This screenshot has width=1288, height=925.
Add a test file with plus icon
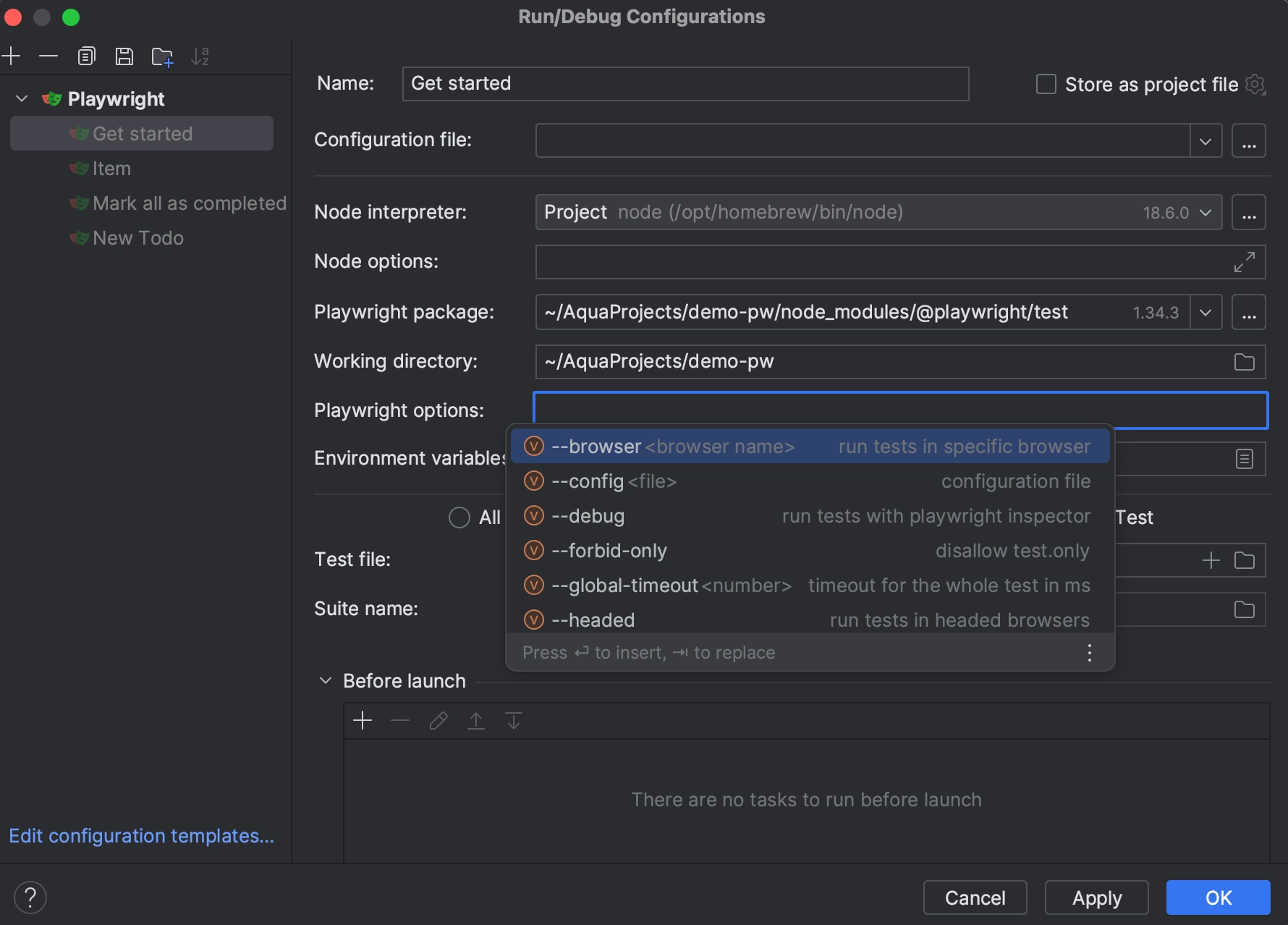(1211, 559)
